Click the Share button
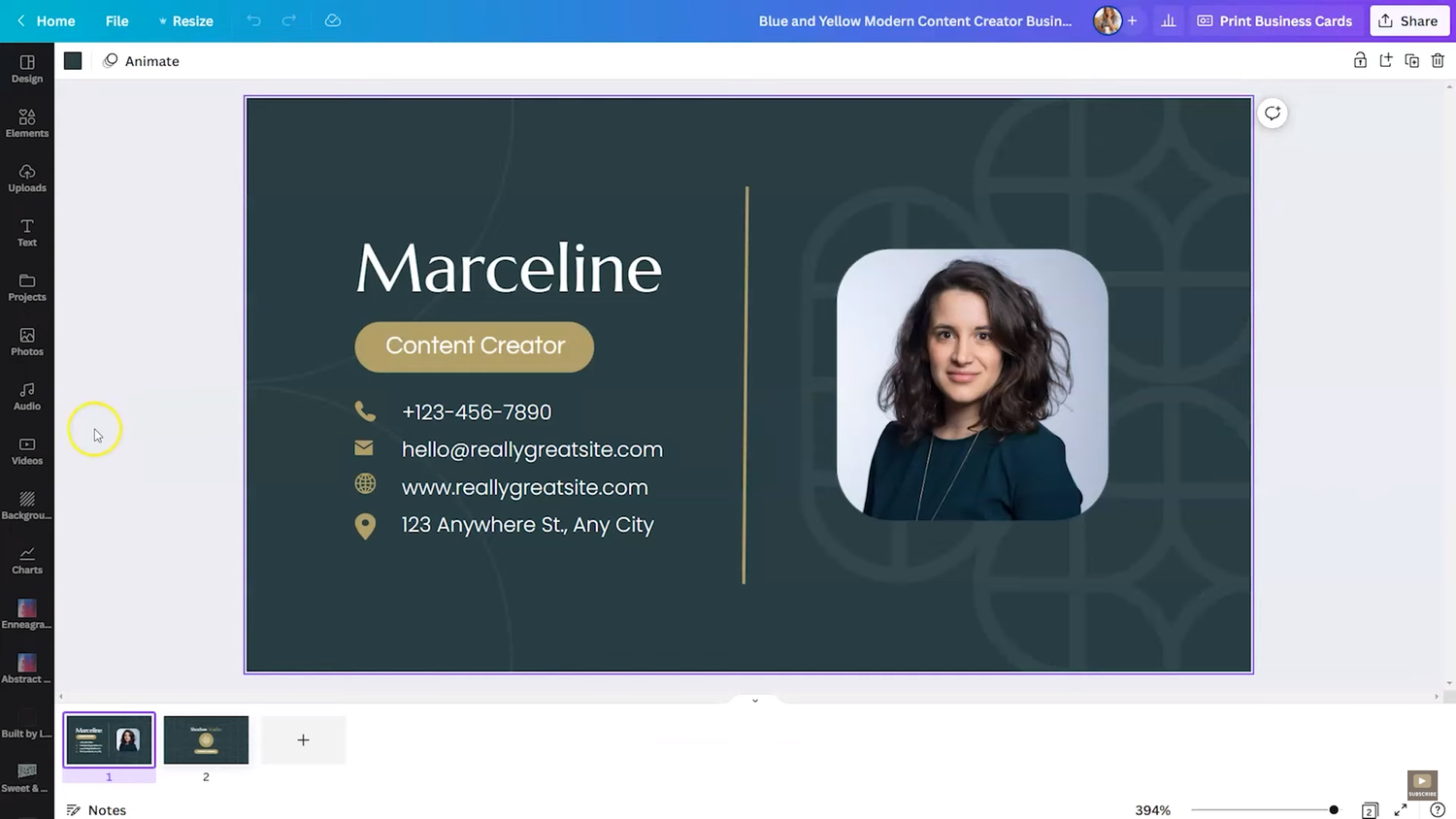Image resolution: width=1456 pixels, height=819 pixels. point(1409,20)
